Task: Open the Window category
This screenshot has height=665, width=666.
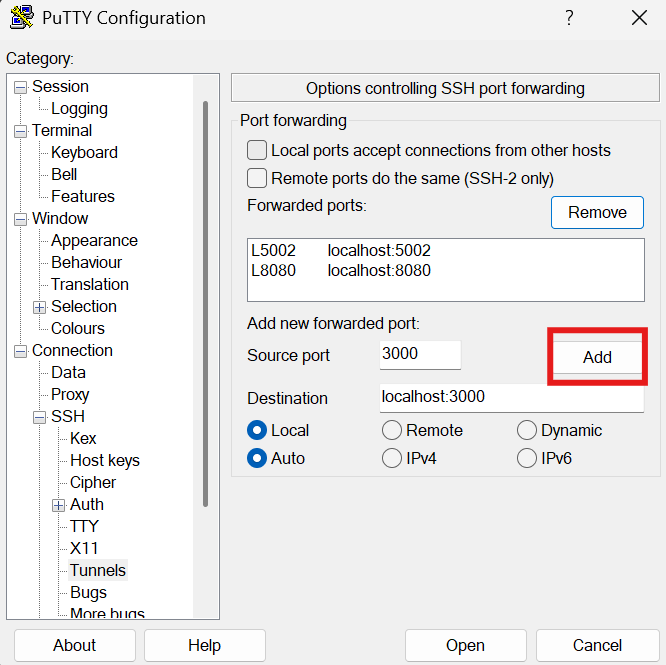Action: pyautogui.click(x=60, y=219)
